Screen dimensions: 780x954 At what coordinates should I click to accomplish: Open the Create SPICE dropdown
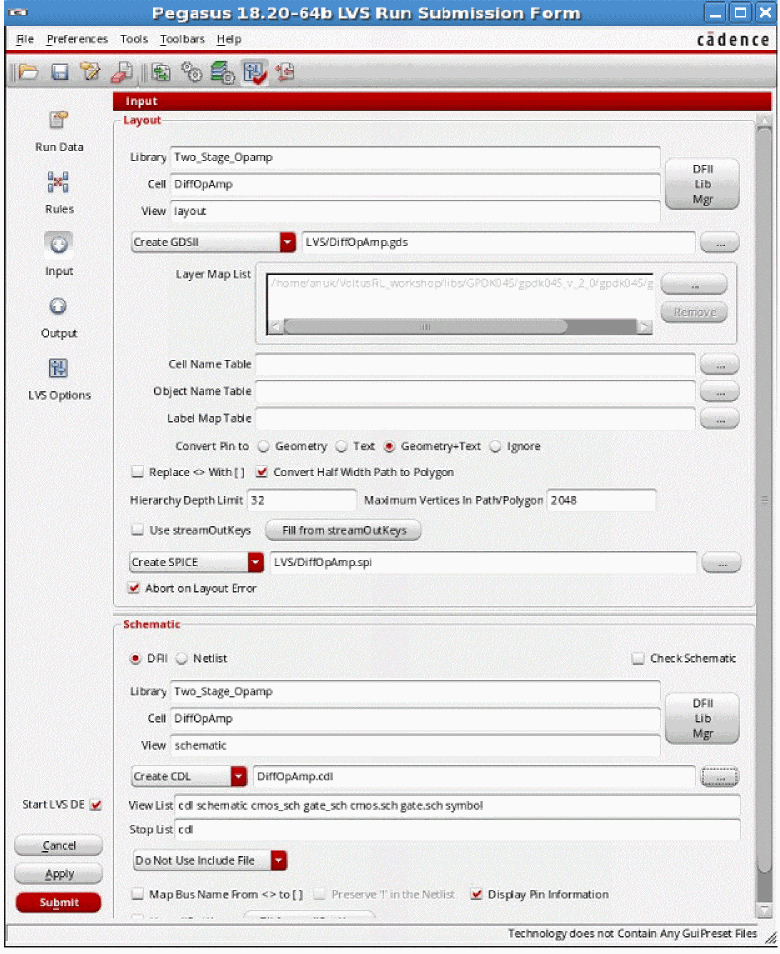(196, 562)
